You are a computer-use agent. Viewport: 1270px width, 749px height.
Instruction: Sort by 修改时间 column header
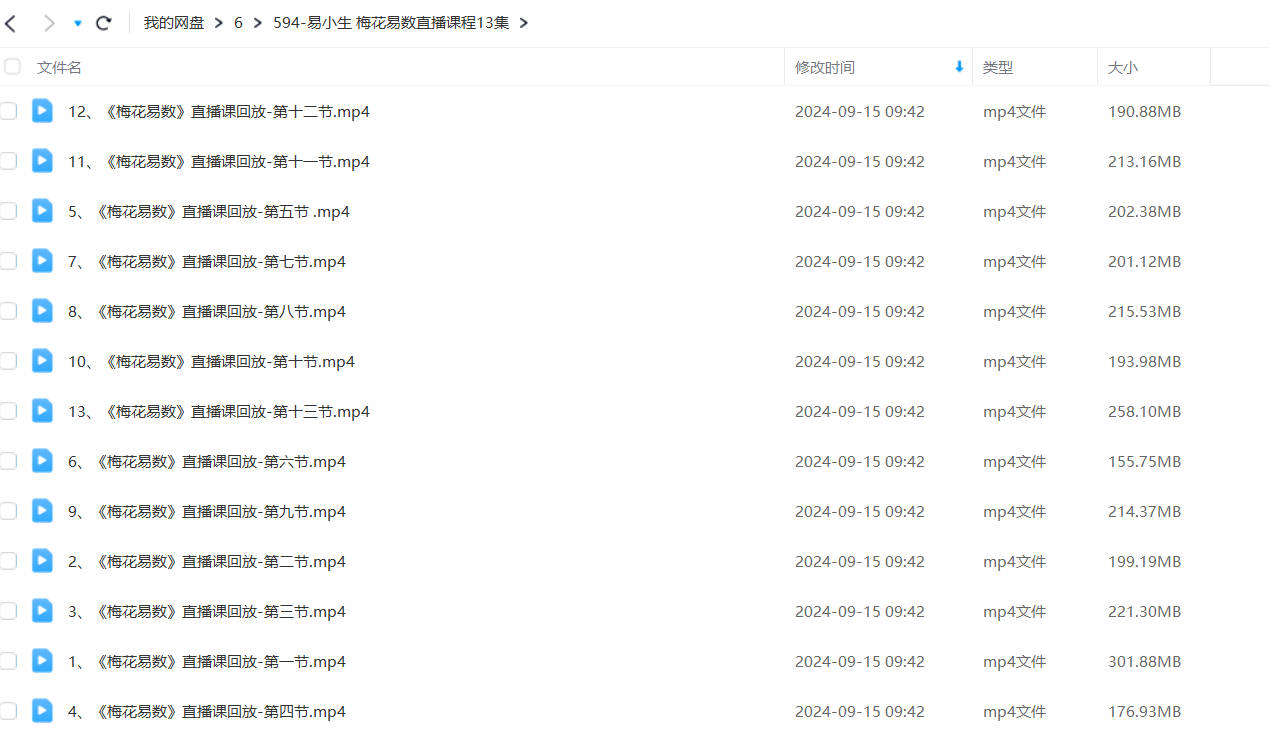pos(825,67)
